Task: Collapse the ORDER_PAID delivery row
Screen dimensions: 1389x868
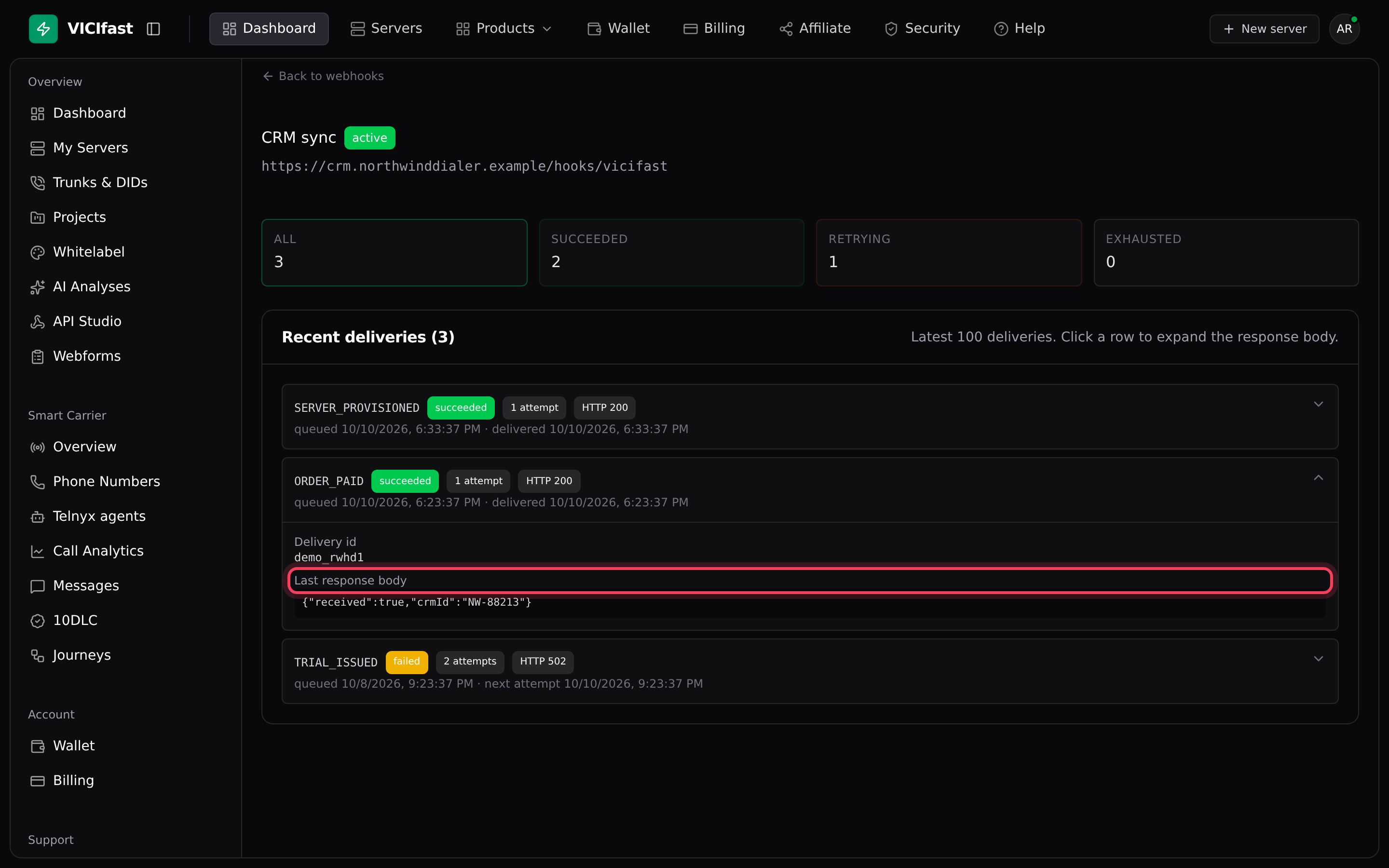Action: click(x=810, y=490)
